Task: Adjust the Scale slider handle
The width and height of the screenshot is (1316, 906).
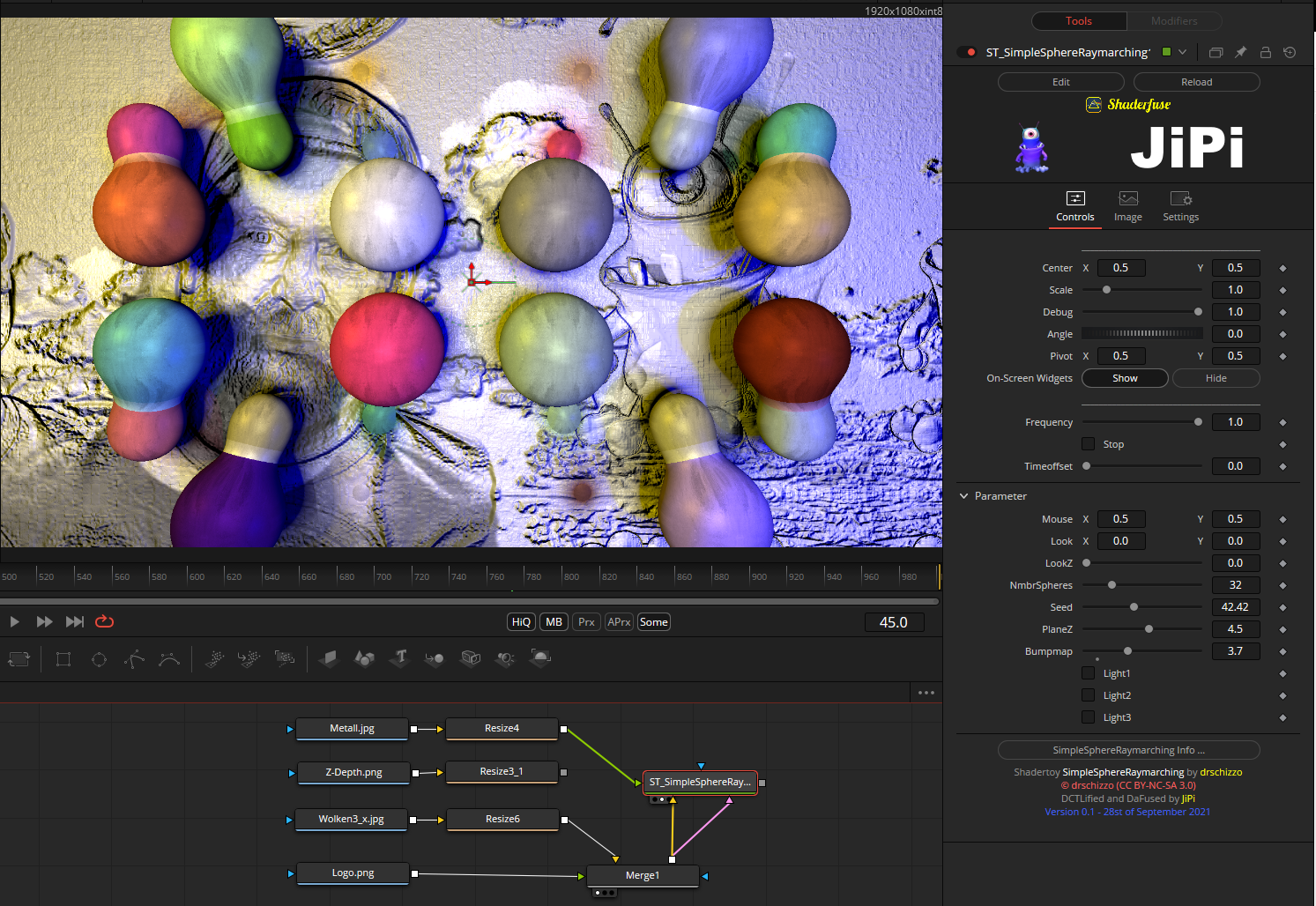Action: (x=1106, y=290)
